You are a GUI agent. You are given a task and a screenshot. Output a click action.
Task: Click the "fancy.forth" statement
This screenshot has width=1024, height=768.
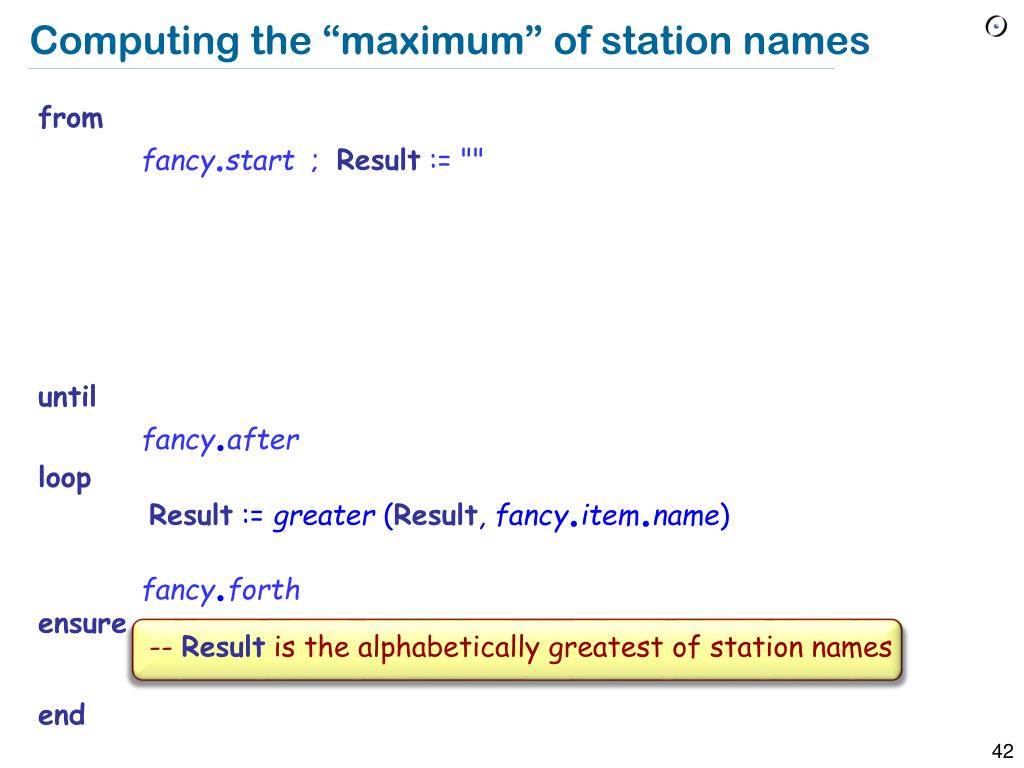[221, 590]
